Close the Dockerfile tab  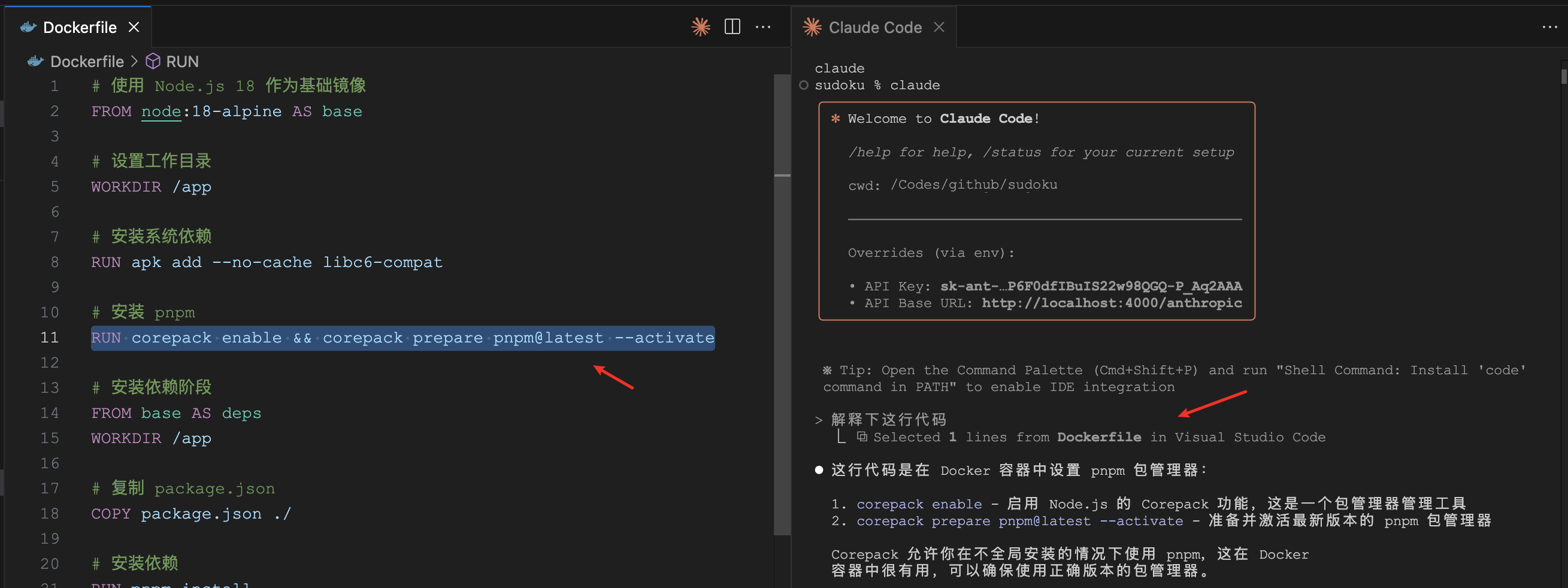tap(134, 28)
